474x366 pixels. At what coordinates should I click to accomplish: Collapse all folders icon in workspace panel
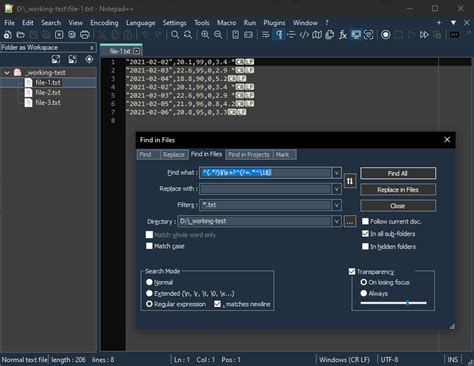[x=72, y=59]
